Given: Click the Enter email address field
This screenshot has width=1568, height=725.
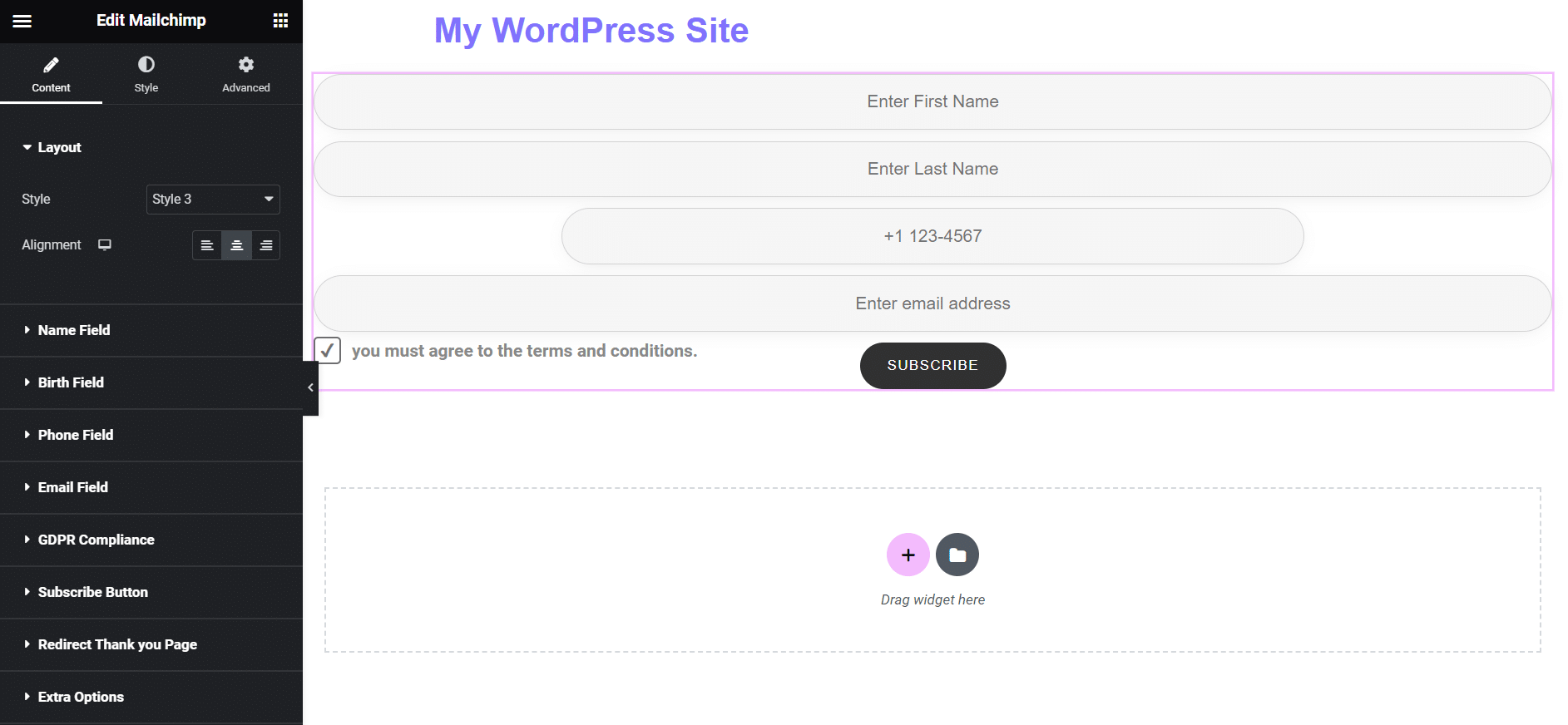Looking at the screenshot, I should [x=932, y=303].
